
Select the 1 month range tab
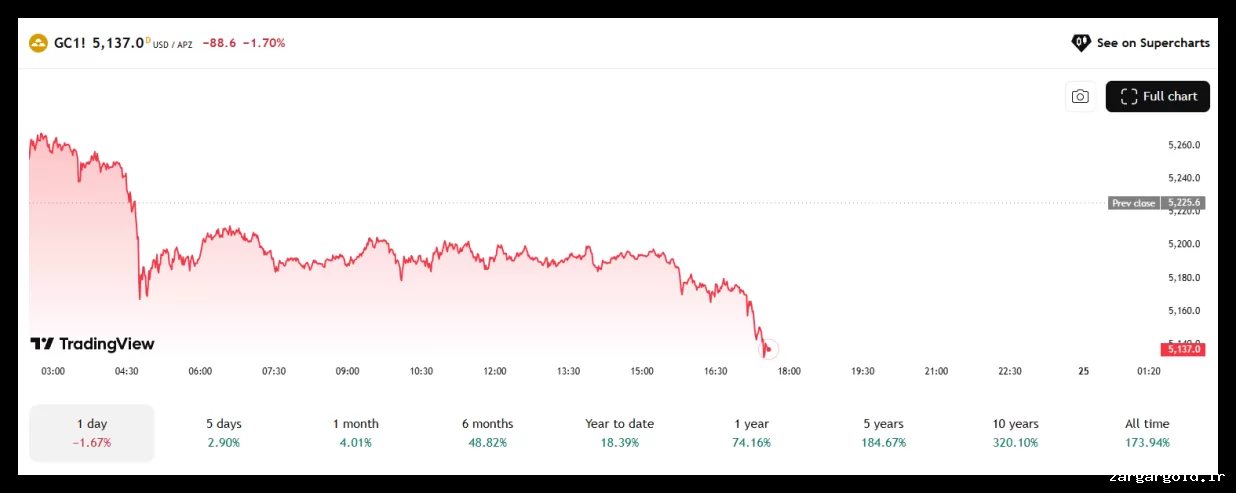355,433
